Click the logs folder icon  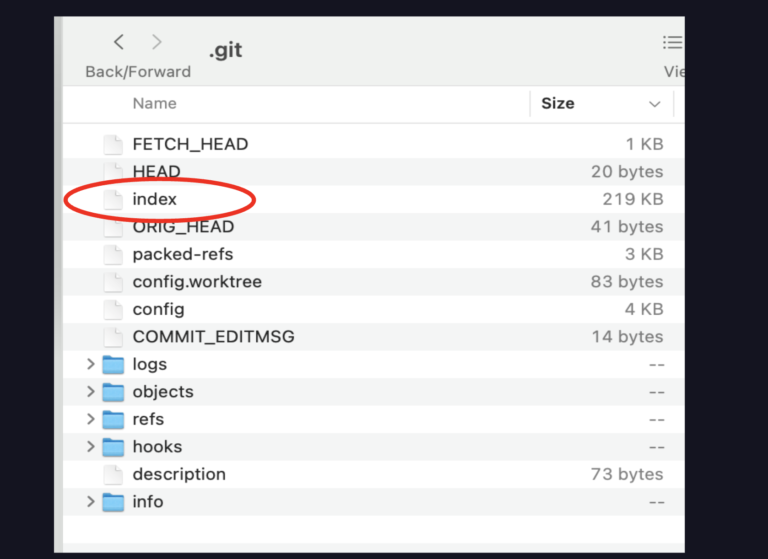(x=113, y=364)
